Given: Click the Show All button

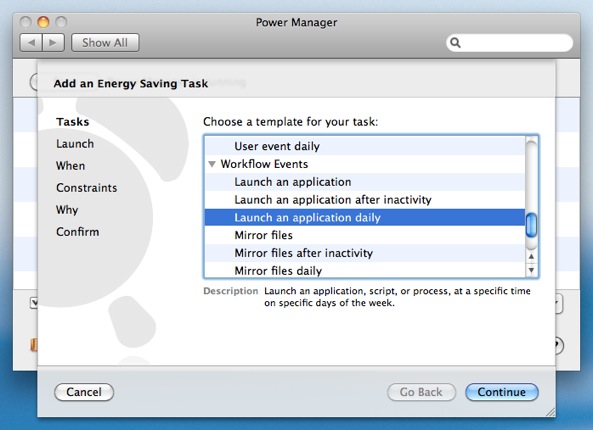Looking at the screenshot, I should (x=105, y=42).
